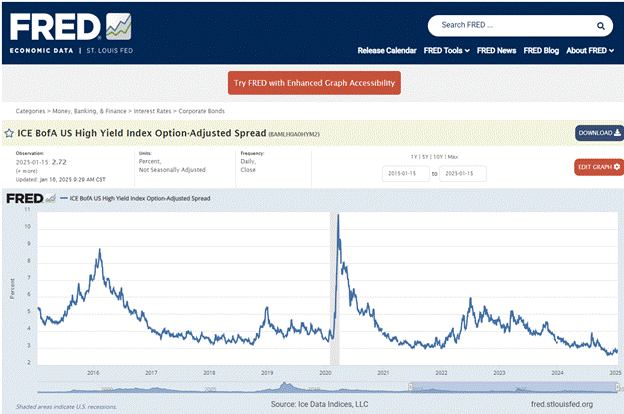Screen dimensions: 624x414
Task: Click the series legend label in chart
Action: [x=140, y=198]
